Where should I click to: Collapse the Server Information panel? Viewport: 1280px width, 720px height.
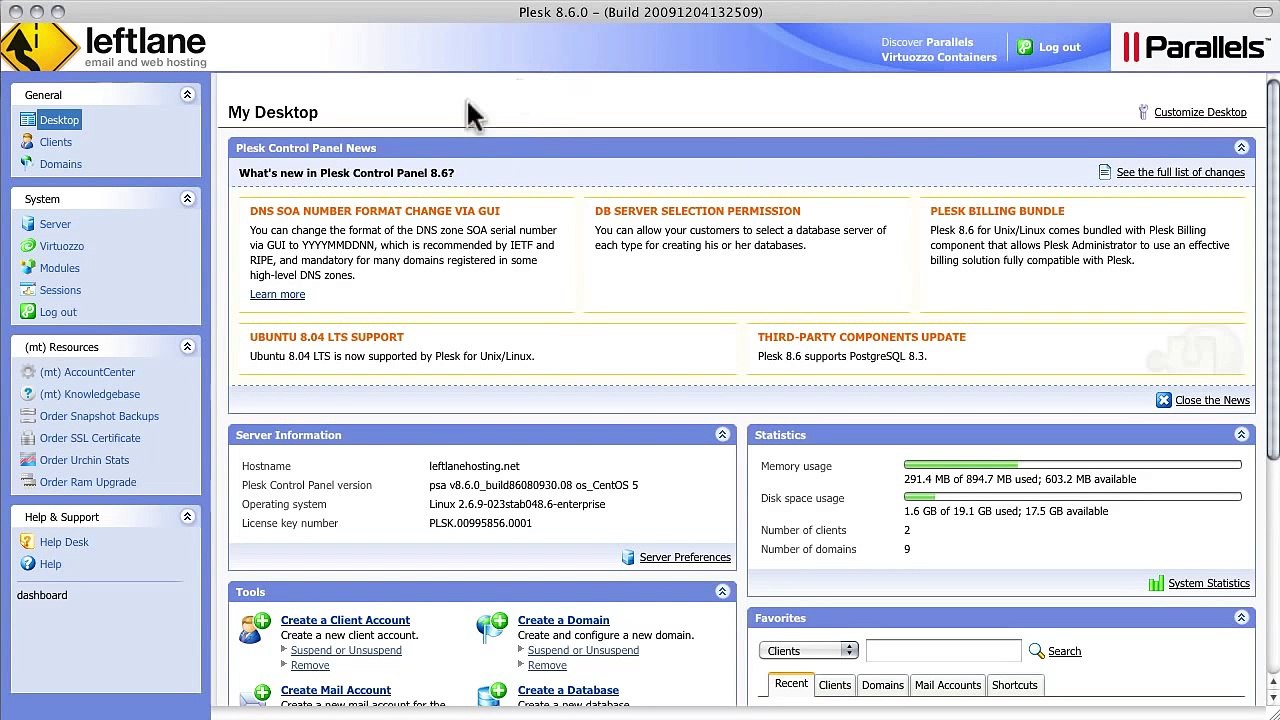pos(722,435)
